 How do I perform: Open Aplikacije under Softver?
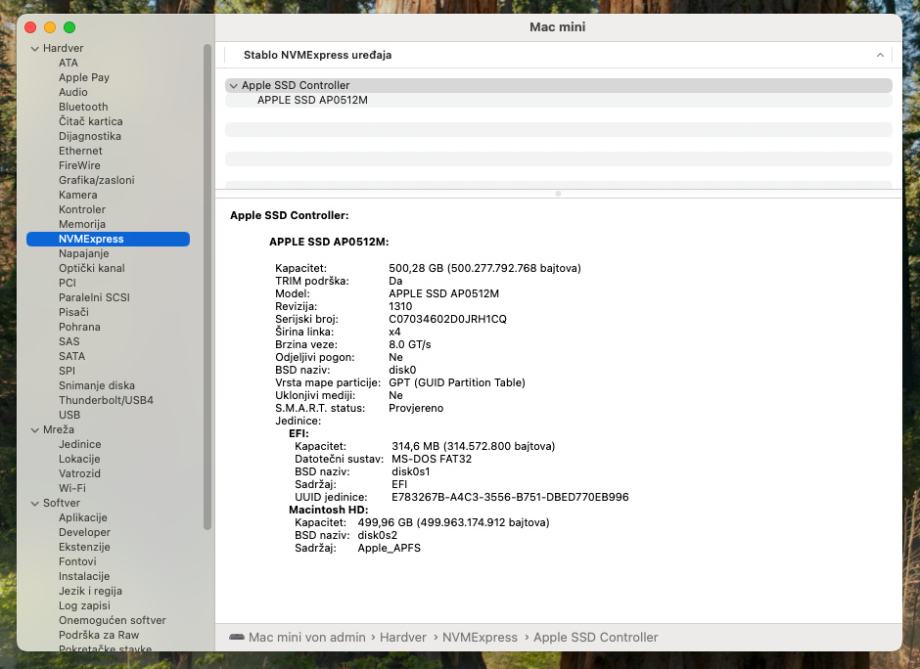click(83, 518)
